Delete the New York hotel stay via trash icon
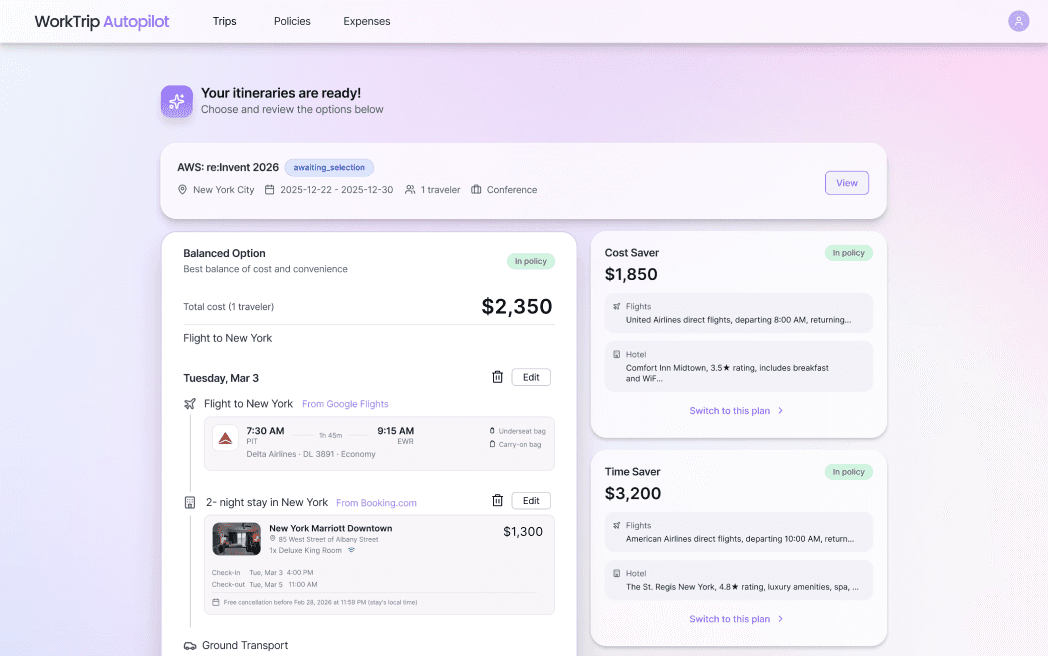 (497, 501)
